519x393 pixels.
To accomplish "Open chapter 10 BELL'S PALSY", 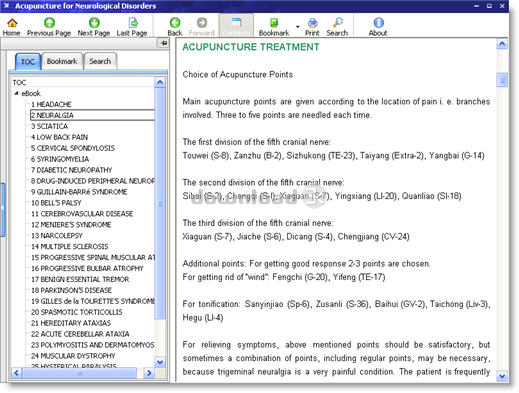I will (x=56, y=203).
